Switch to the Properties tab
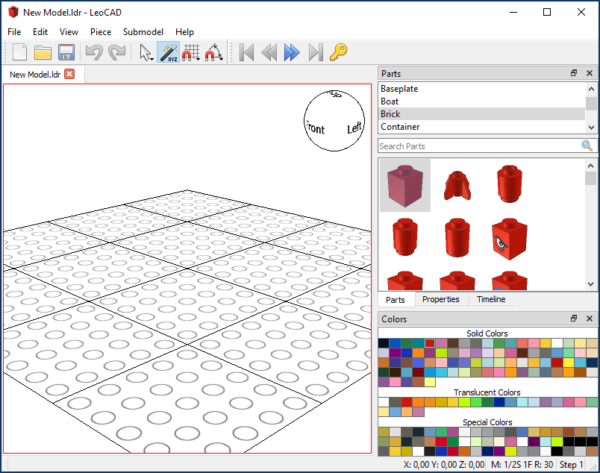600x473 pixels. (x=440, y=299)
